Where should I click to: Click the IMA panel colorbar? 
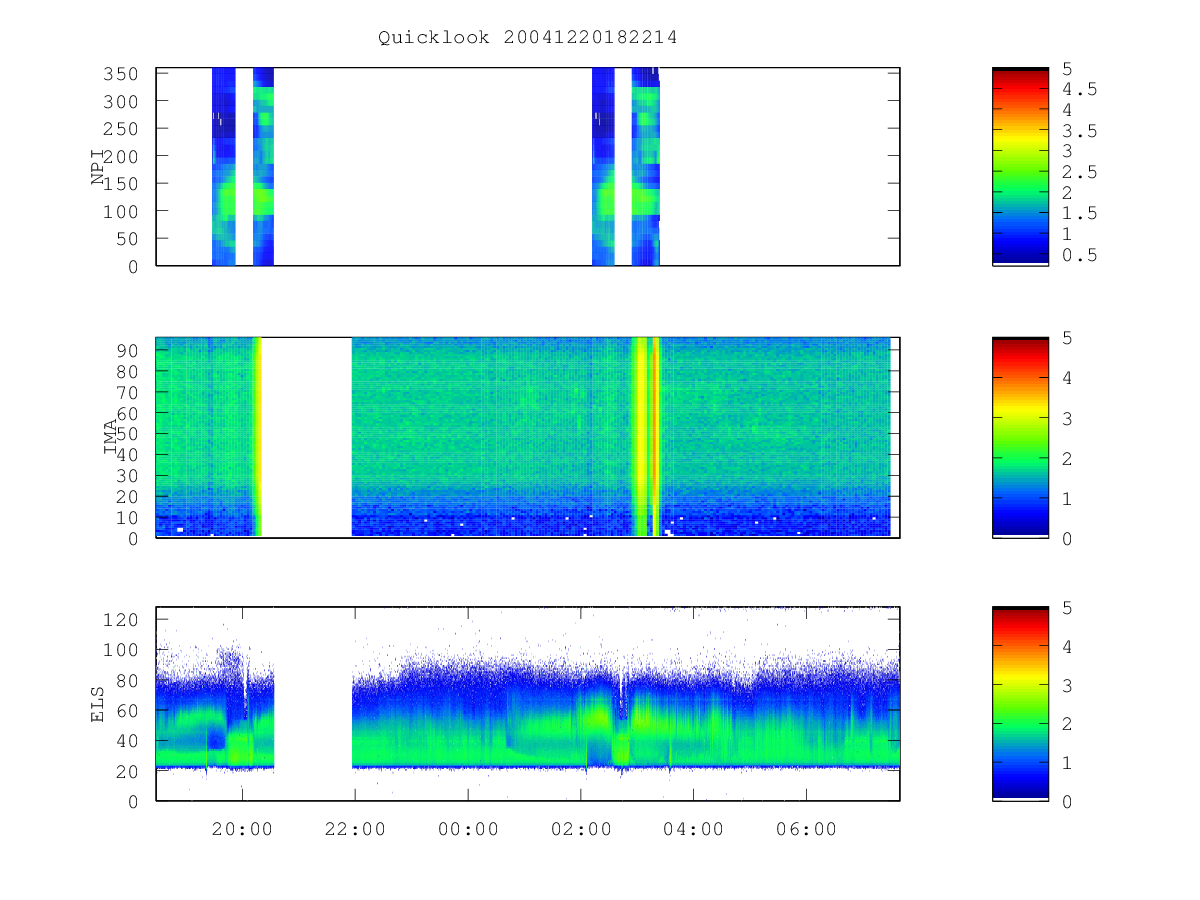tap(1020, 437)
